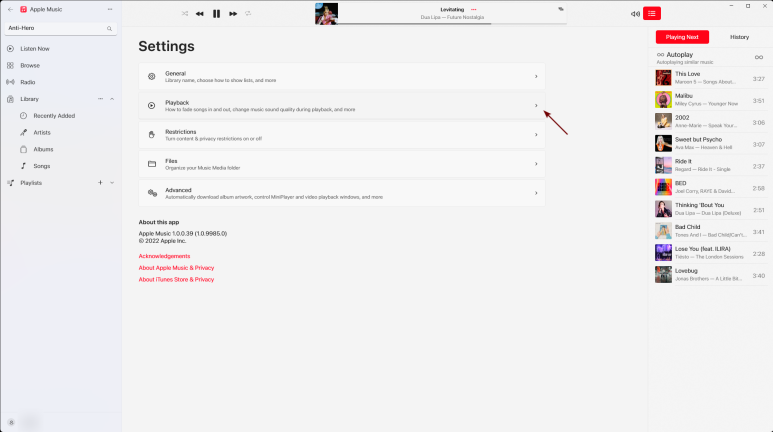
Task: Open the Acknowledgements link
Action: tap(164, 256)
